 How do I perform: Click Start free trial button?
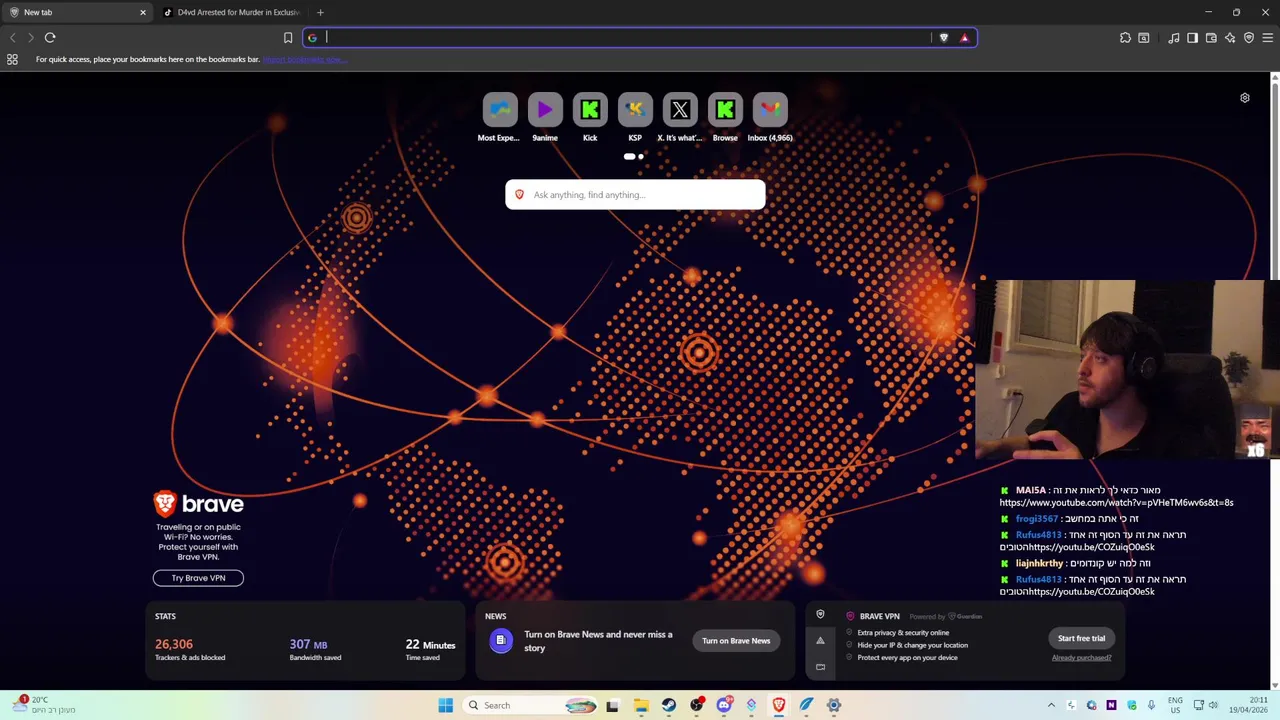(x=1082, y=638)
